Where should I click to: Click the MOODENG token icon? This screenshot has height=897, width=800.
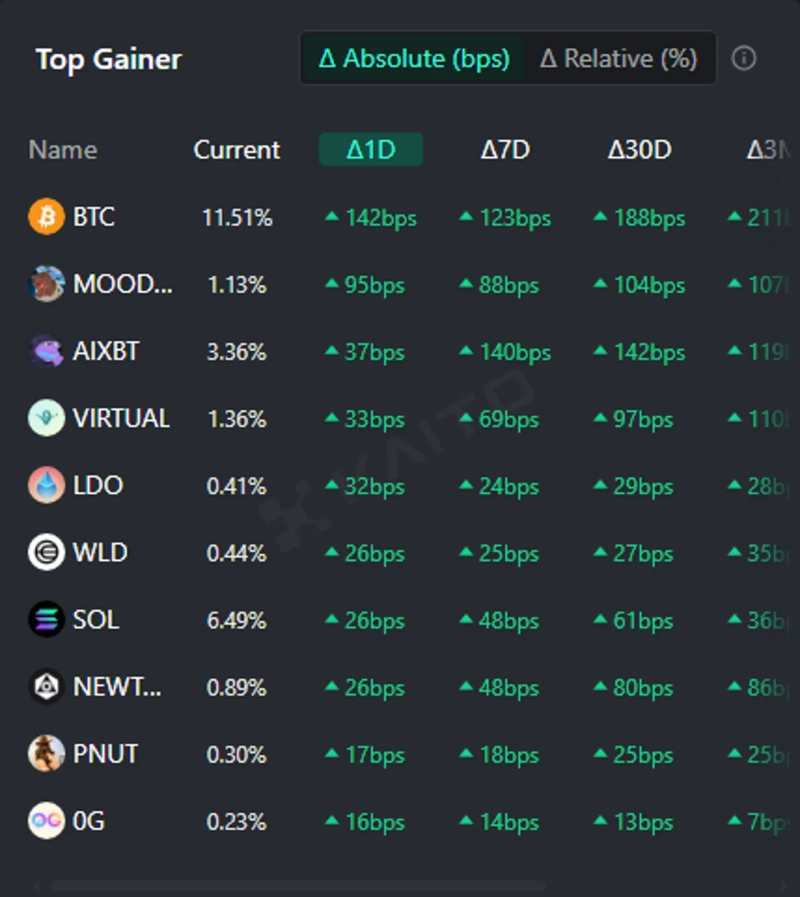pos(46,284)
